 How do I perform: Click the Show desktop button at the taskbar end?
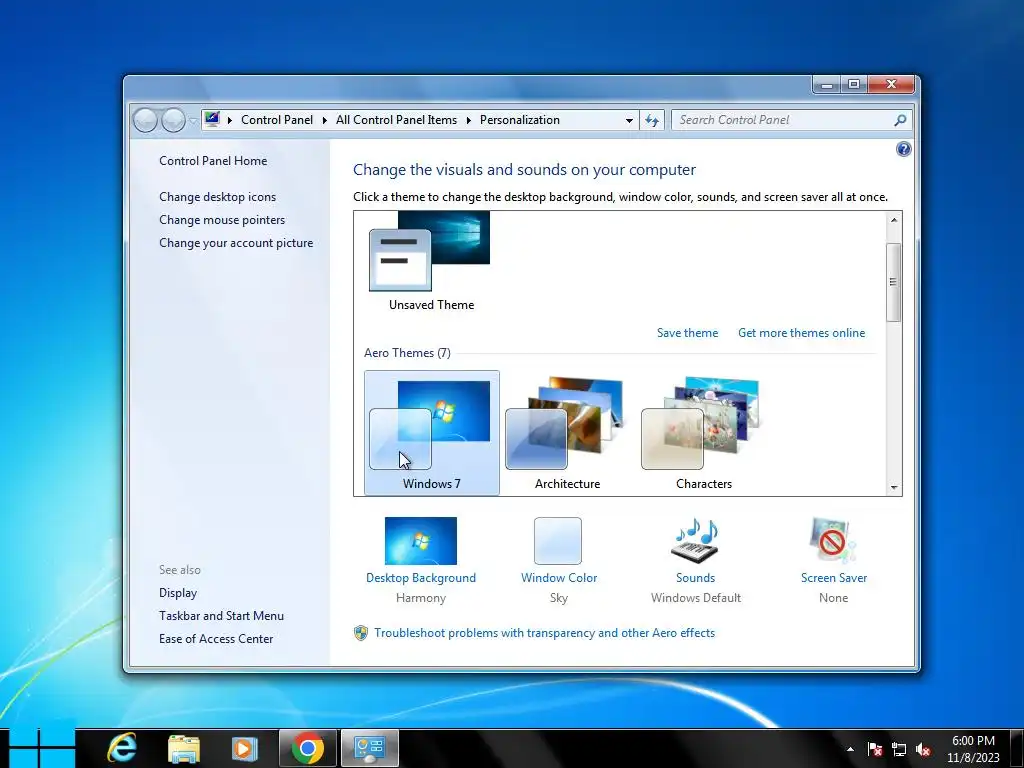pyautogui.click(x=1017, y=748)
